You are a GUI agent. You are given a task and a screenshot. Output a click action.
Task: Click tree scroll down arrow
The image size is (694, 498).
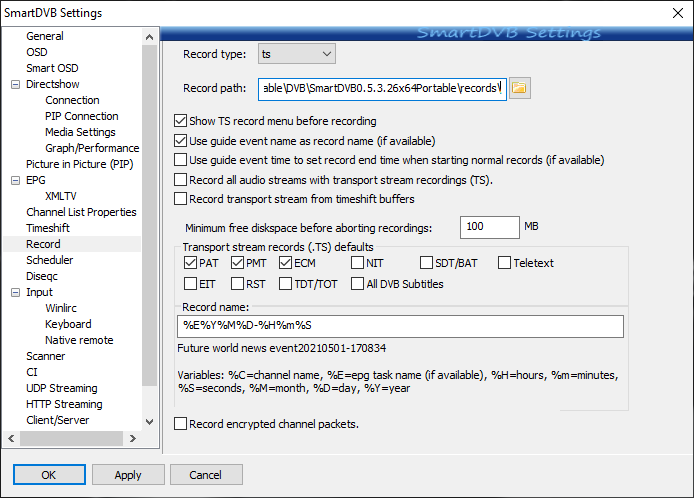coord(150,421)
